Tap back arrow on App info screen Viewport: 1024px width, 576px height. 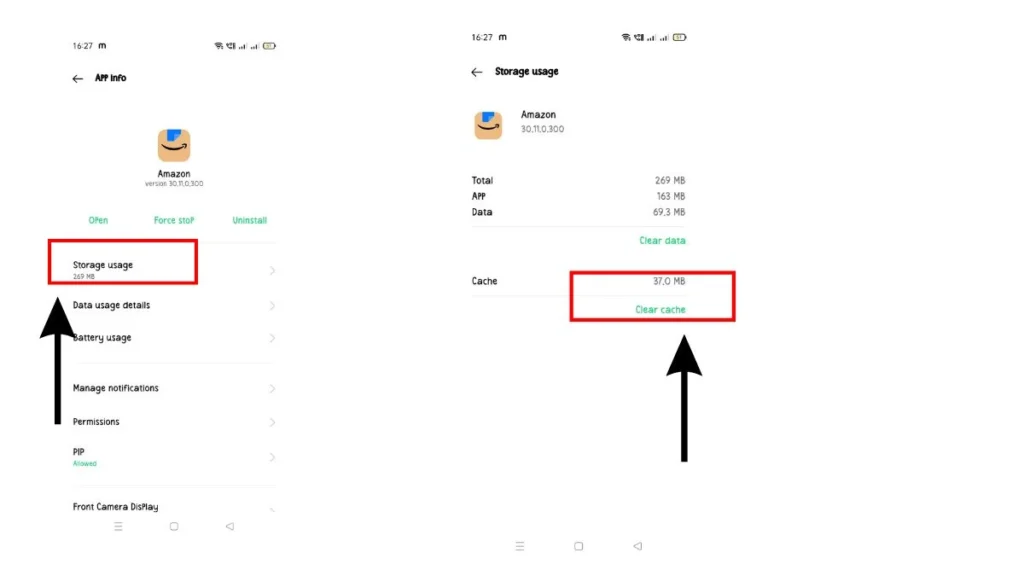point(78,78)
